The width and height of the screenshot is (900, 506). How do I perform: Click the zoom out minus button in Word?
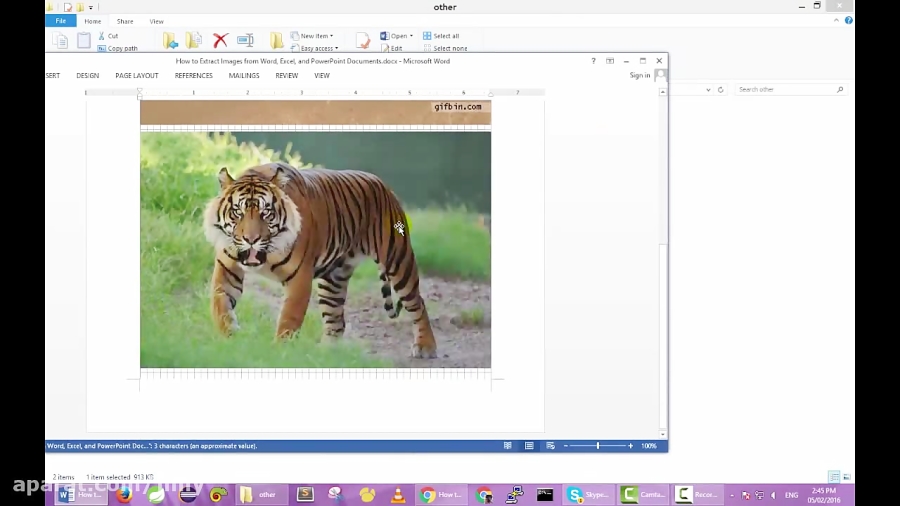pyautogui.click(x=565, y=446)
